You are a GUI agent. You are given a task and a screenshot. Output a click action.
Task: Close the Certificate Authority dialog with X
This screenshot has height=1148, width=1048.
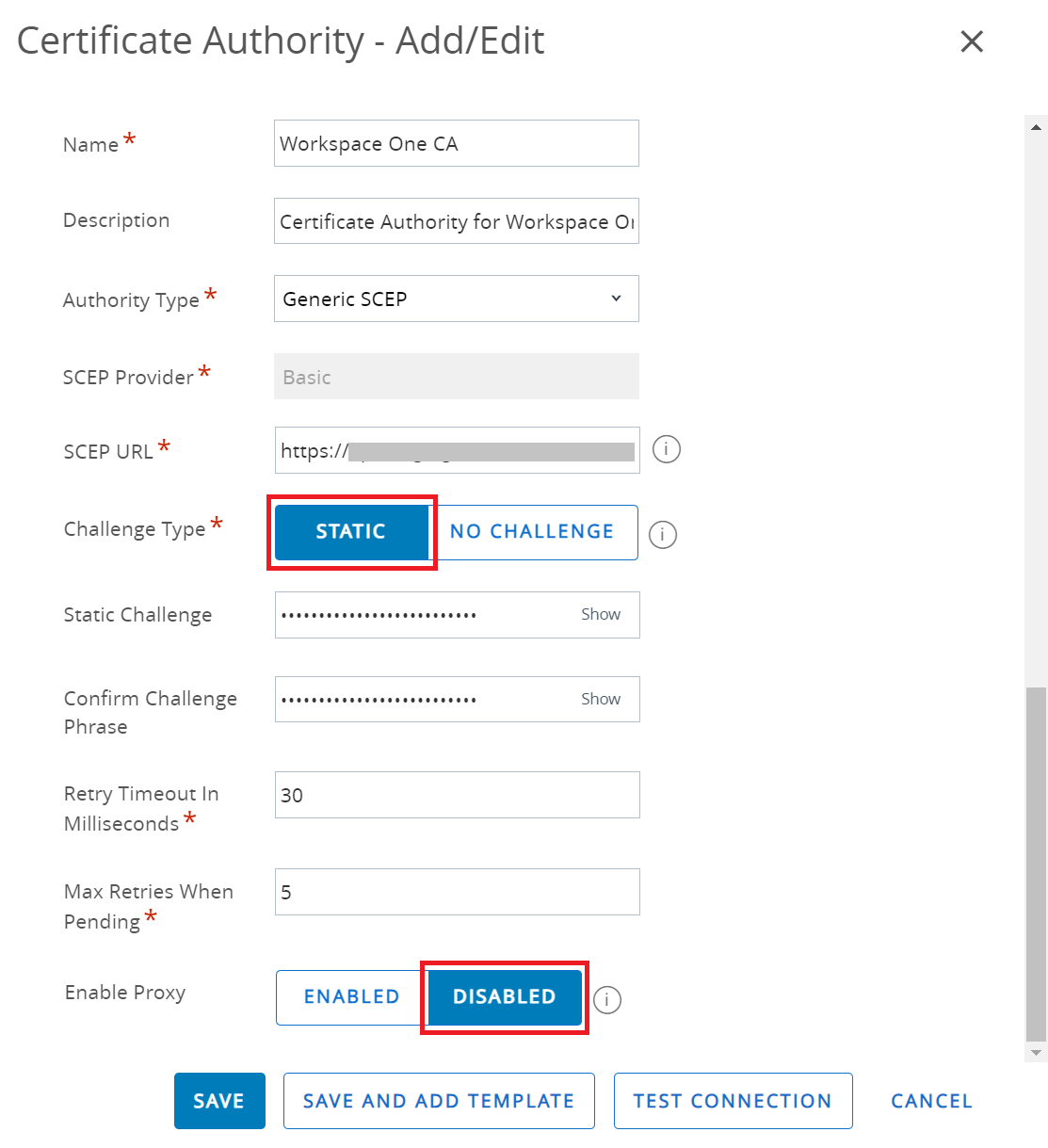(x=971, y=41)
